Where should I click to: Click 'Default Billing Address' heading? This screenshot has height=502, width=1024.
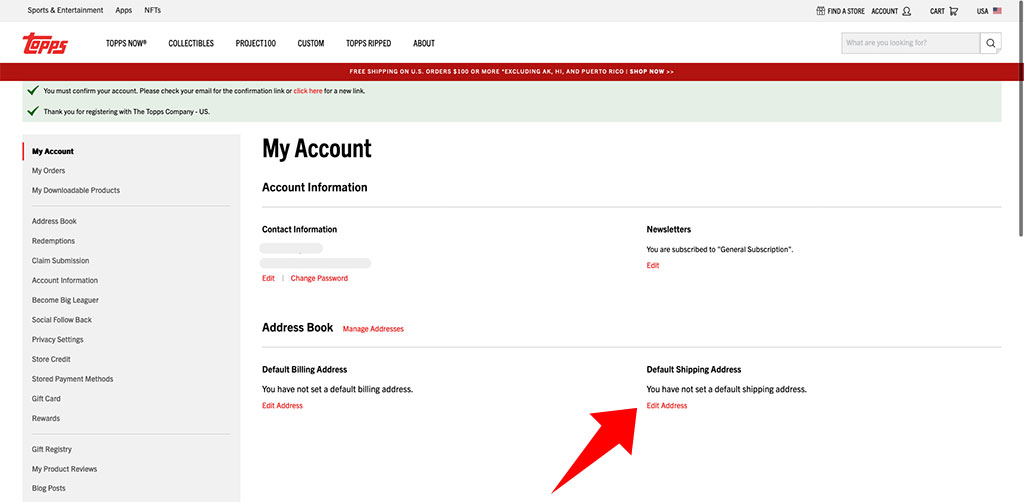304,369
